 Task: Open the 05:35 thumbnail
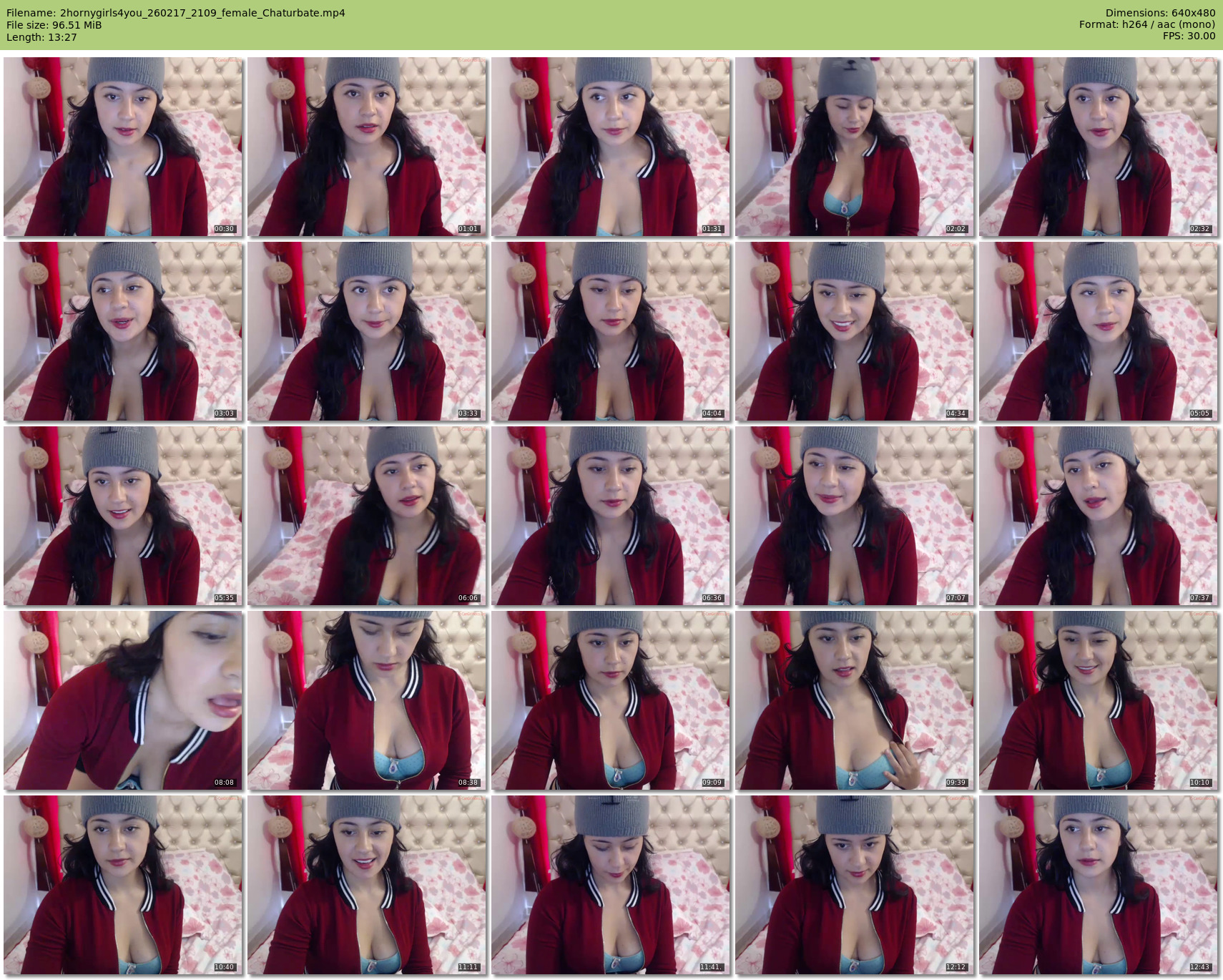pos(123,516)
